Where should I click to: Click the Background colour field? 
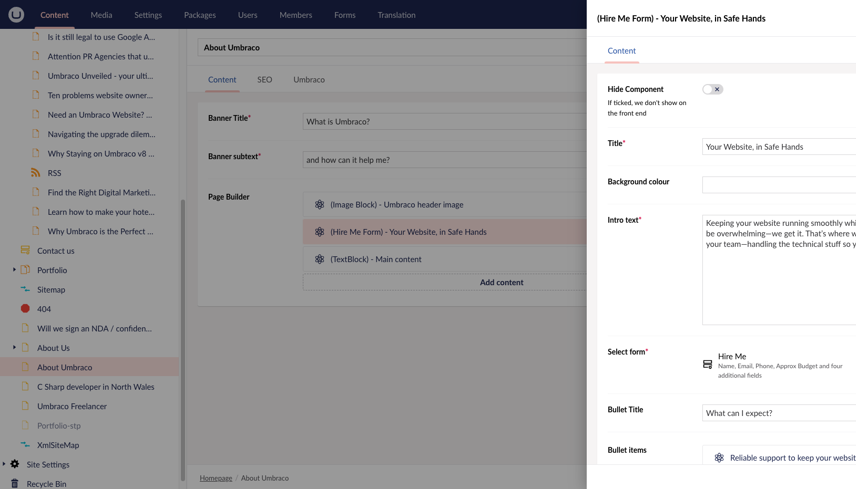pos(779,184)
